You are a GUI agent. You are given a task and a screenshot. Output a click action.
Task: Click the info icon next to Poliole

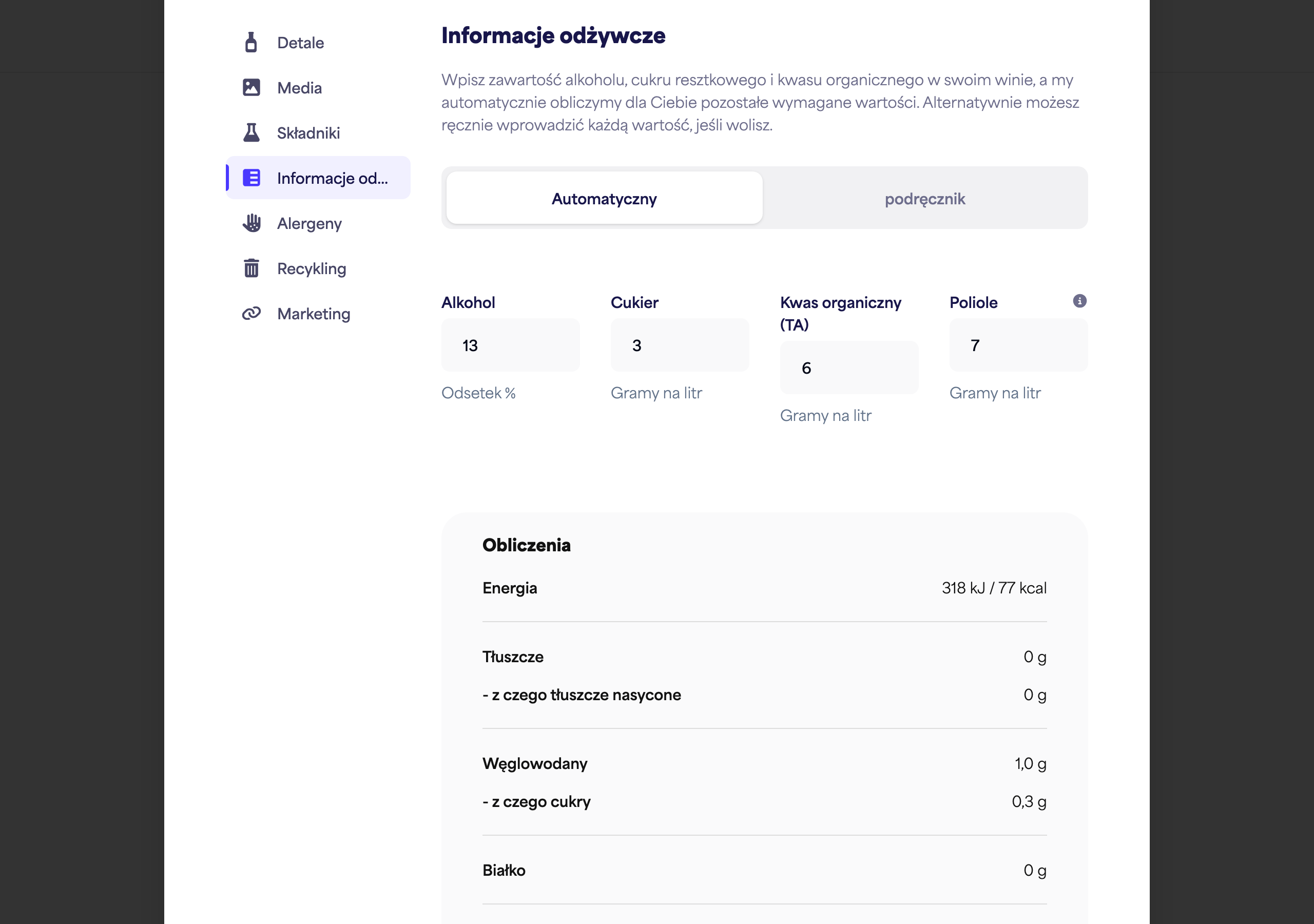1079,301
